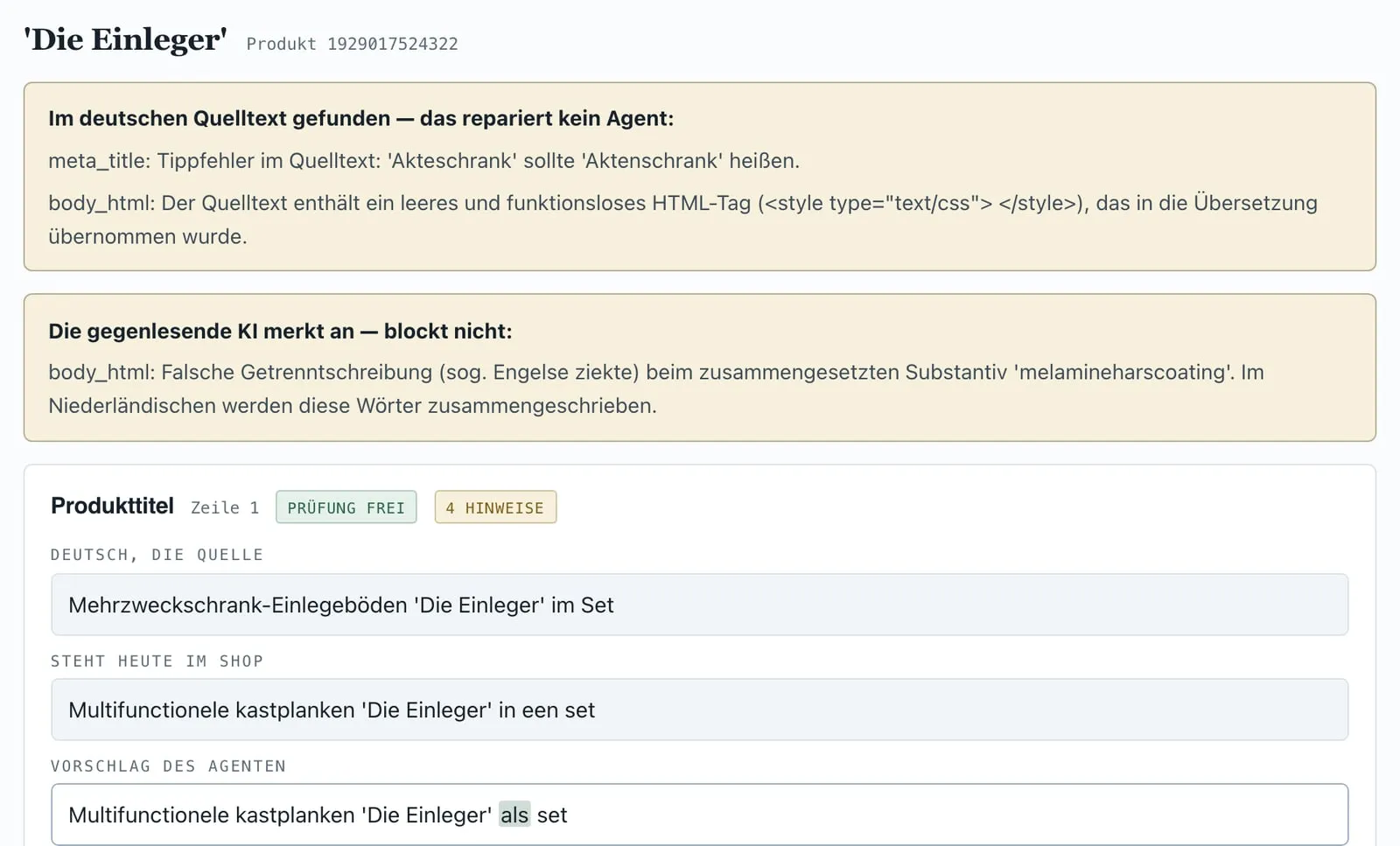Click the meta_title note about 'Akteschrank' typo
Image resolution: width=1400 pixels, height=846 pixels.
423,161
